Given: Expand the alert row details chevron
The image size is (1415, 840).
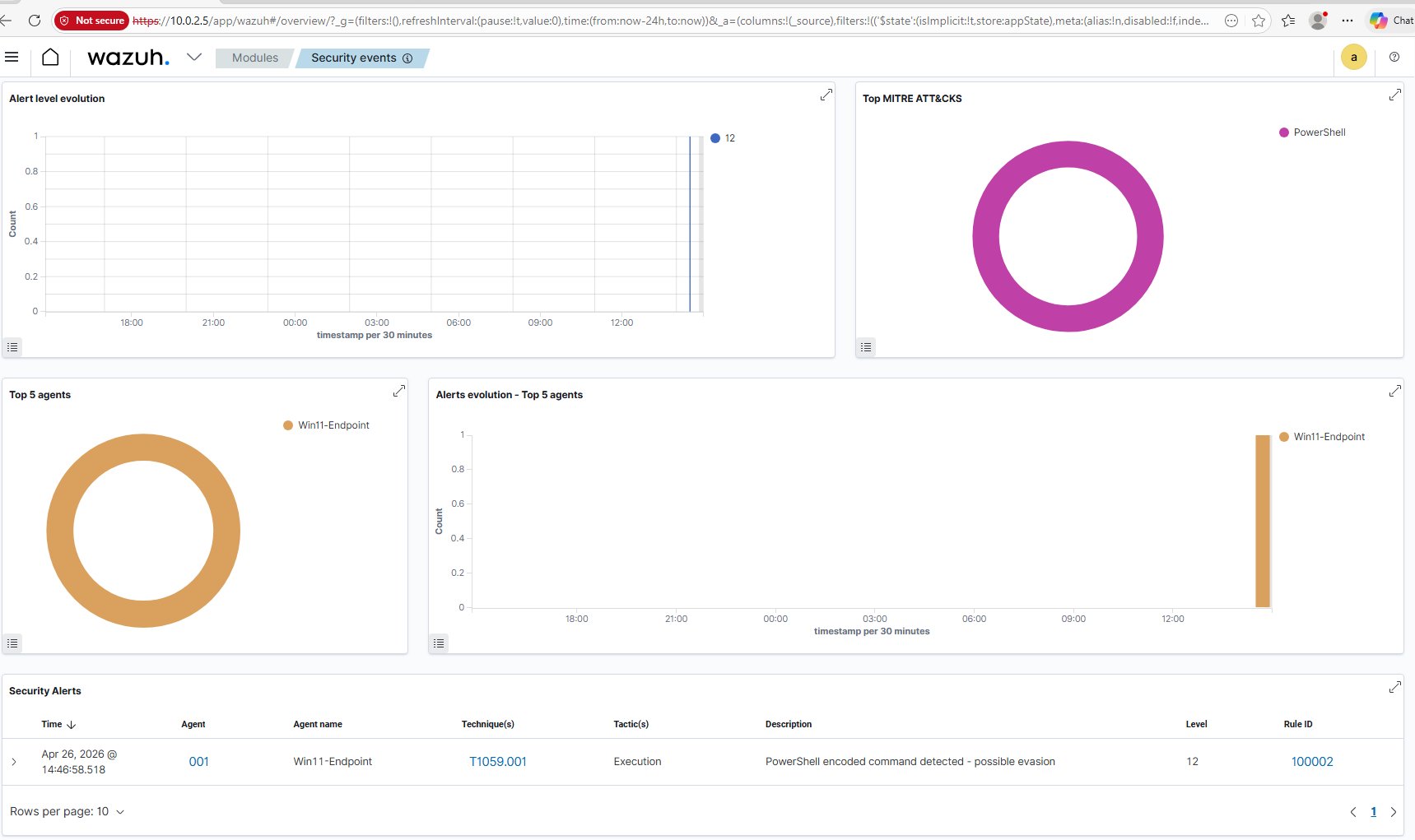Looking at the screenshot, I should coord(14,762).
